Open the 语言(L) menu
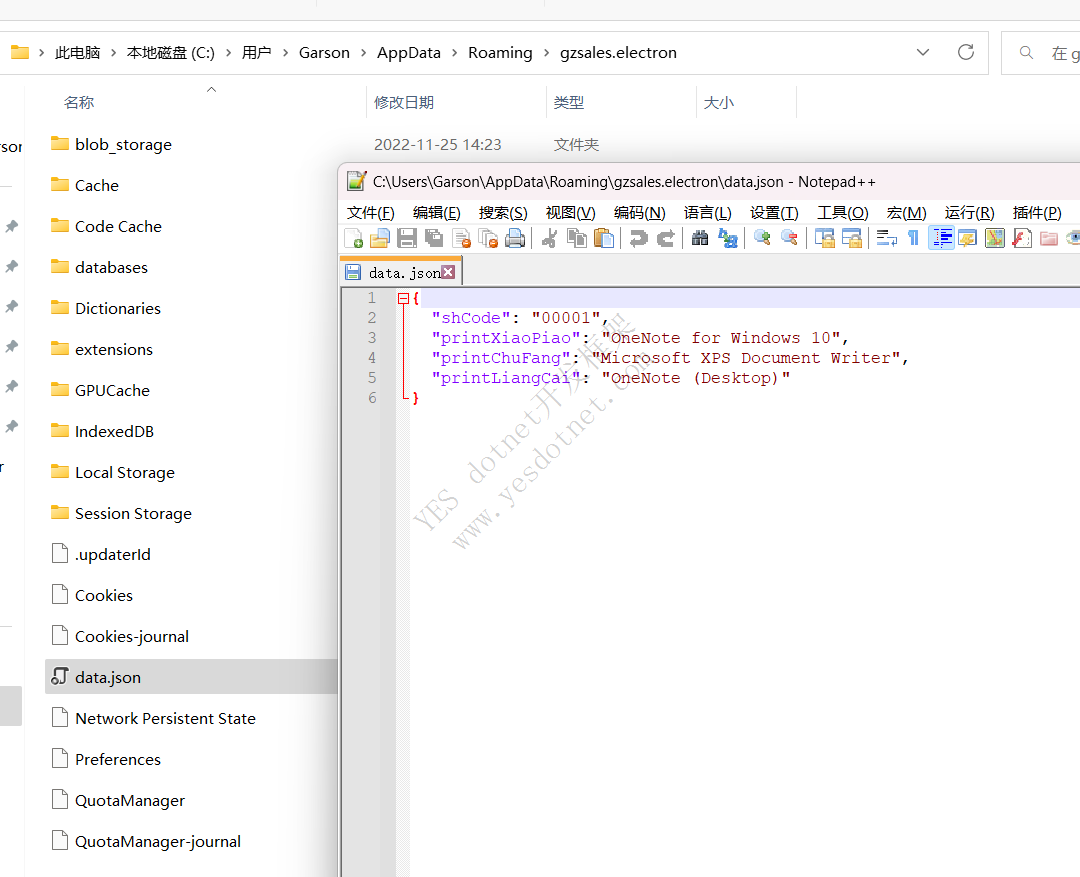1080x877 pixels. tap(707, 213)
